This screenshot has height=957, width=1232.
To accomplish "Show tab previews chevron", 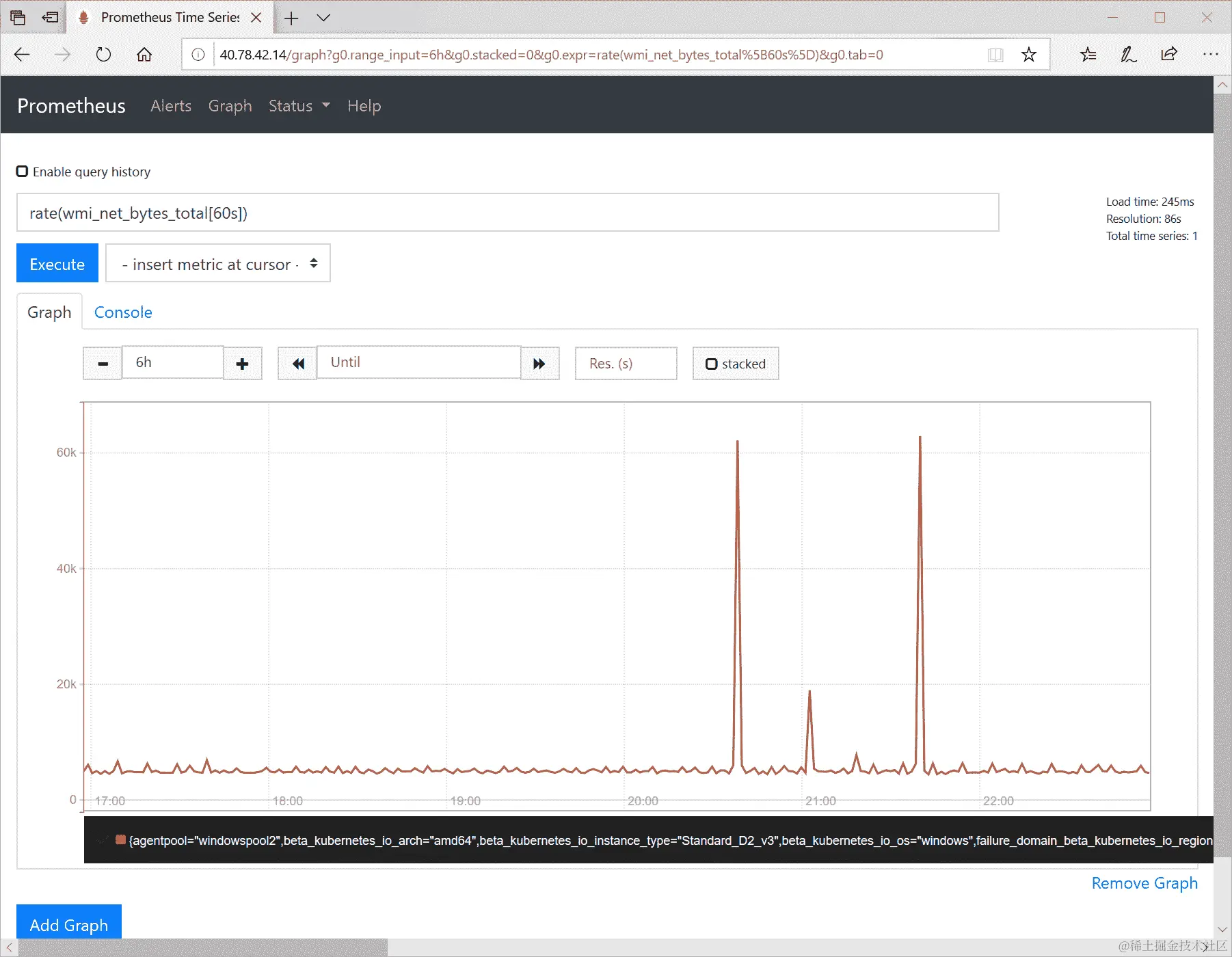I will pos(323,18).
